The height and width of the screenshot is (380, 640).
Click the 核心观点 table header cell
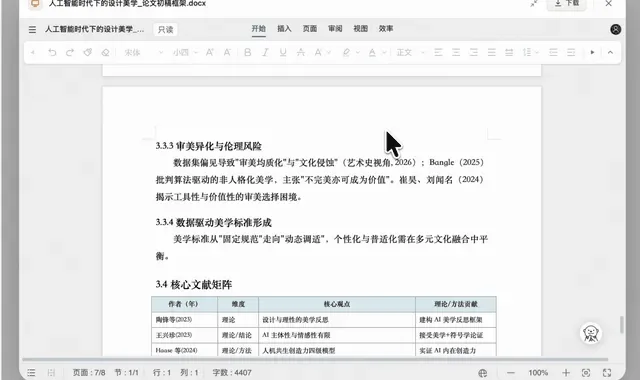pyautogui.click(x=337, y=304)
